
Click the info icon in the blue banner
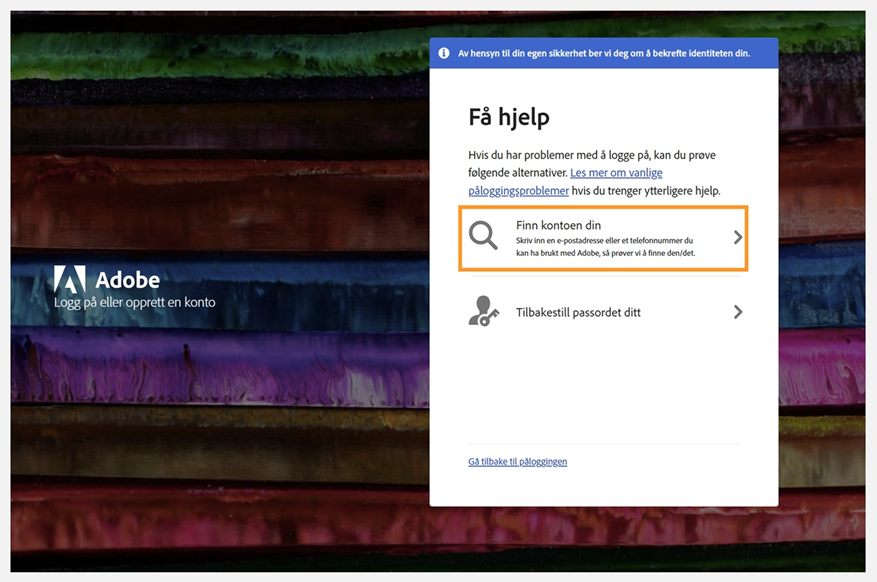444,53
